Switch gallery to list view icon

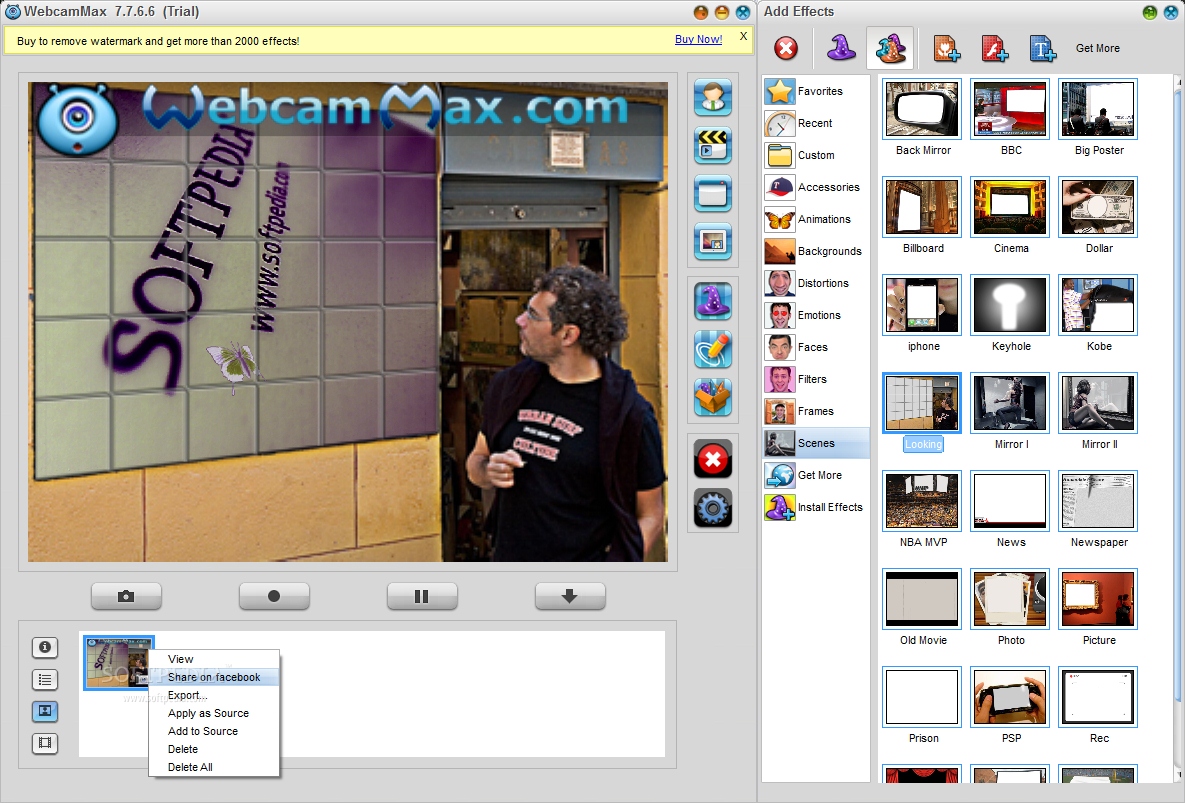coord(45,680)
